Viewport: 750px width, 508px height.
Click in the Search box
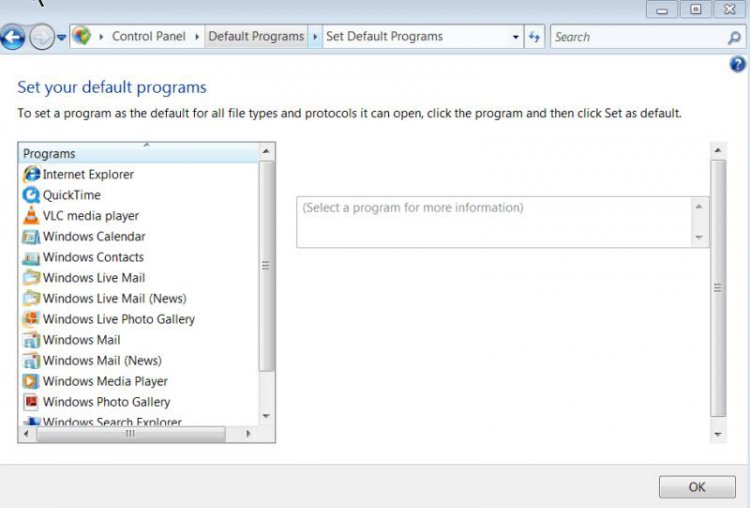tap(639, 37)
